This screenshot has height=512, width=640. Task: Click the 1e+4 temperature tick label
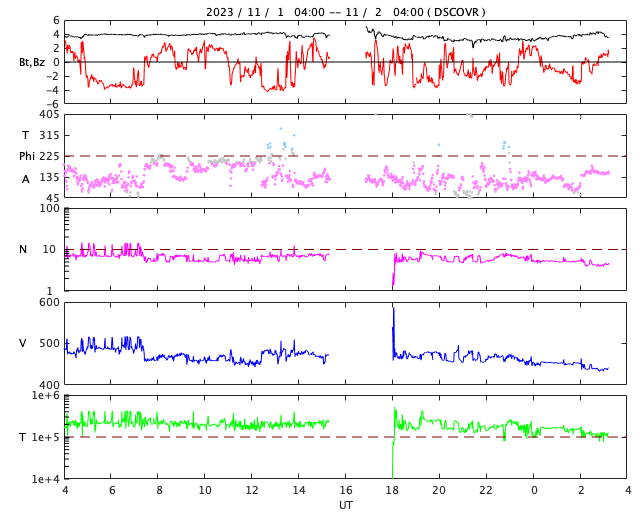click(x=45, y=479)
